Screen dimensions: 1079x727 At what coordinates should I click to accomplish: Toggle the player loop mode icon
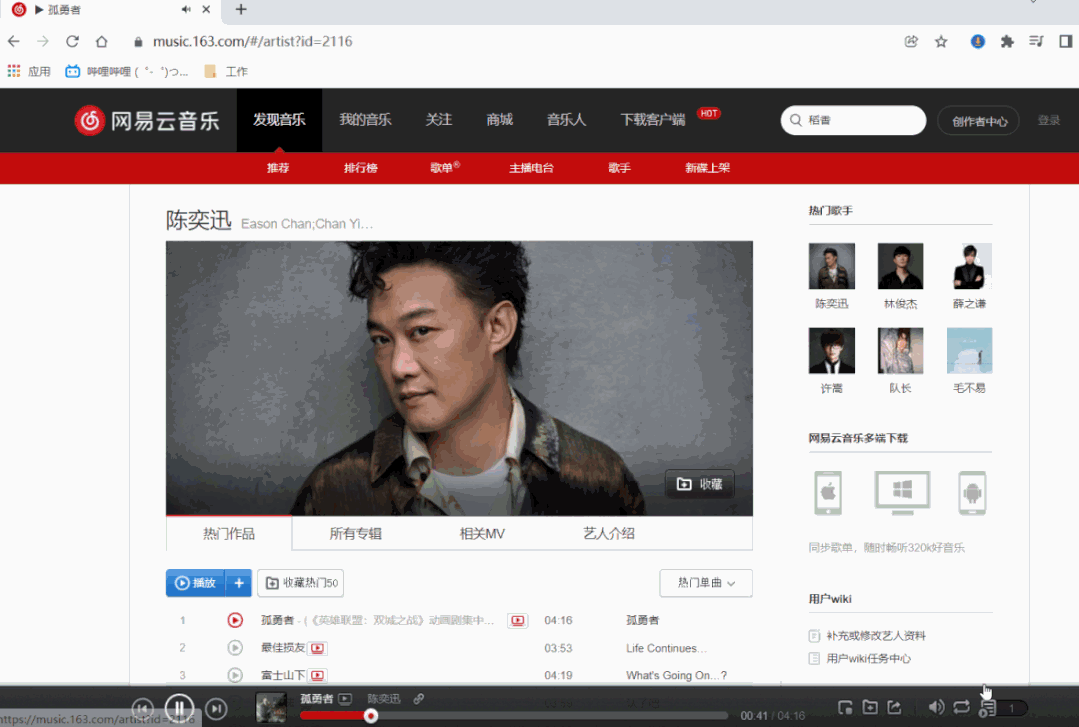click(961, 707)
